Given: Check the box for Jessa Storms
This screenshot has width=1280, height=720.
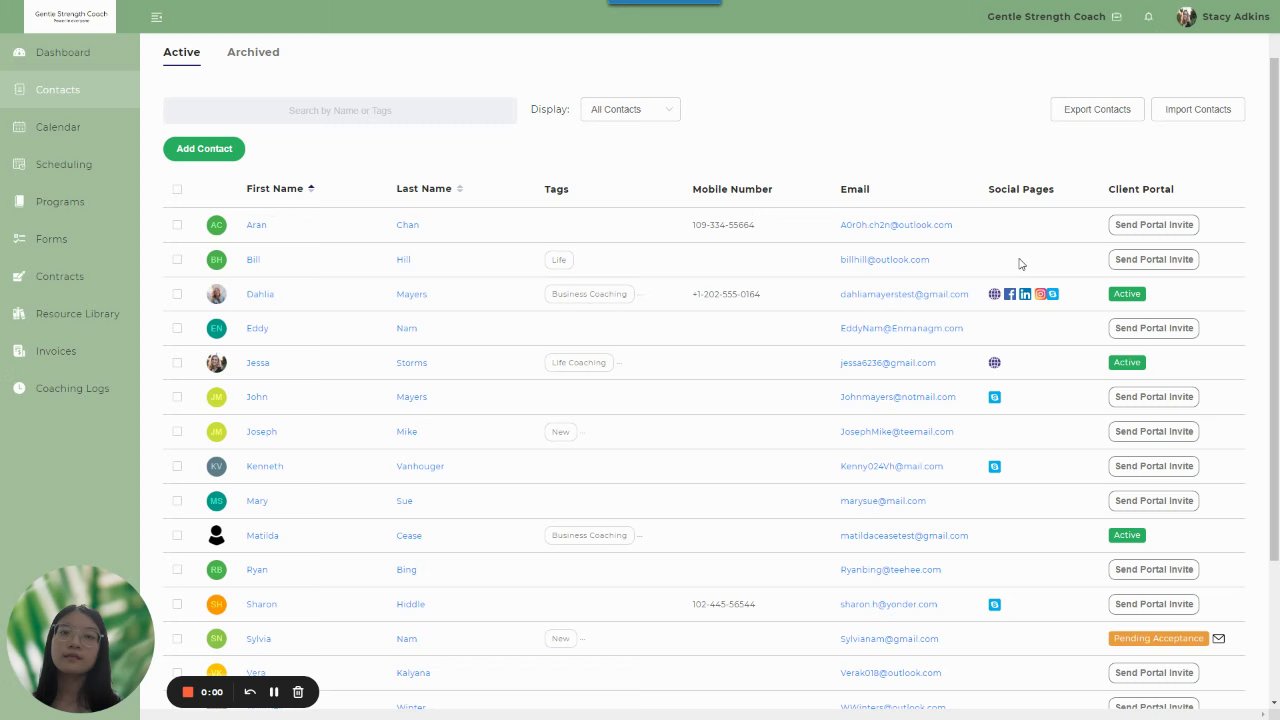Looking at the screenshot, I should [177, 363].
